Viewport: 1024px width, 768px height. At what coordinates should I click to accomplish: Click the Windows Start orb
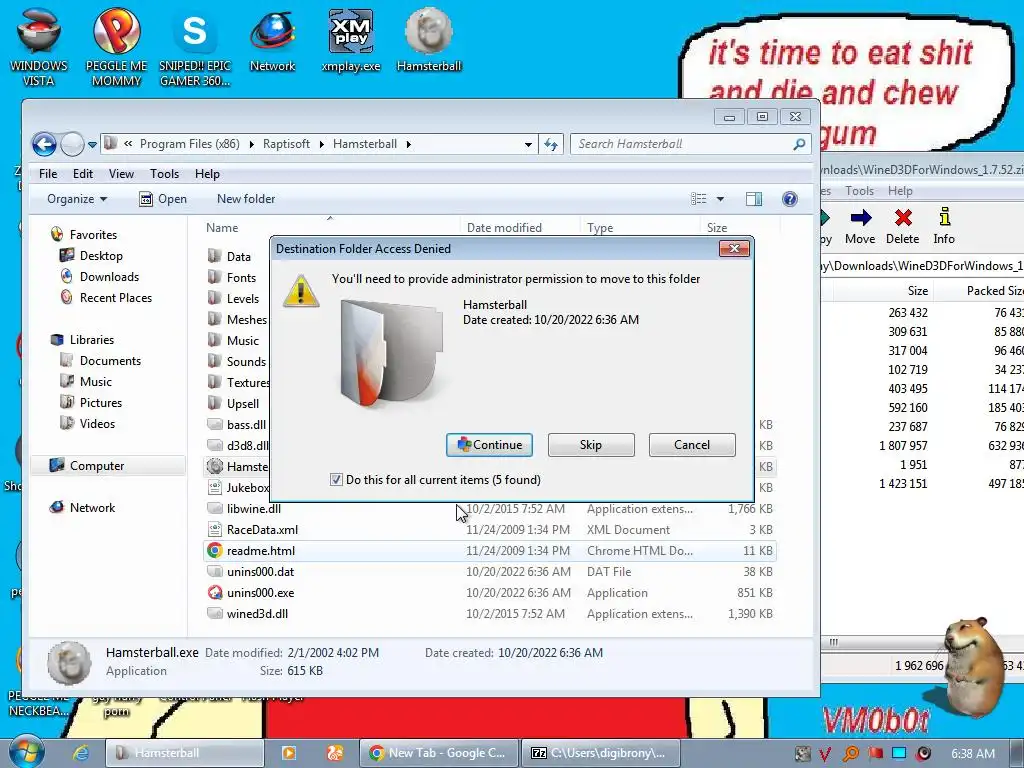[x=27, y=752]
